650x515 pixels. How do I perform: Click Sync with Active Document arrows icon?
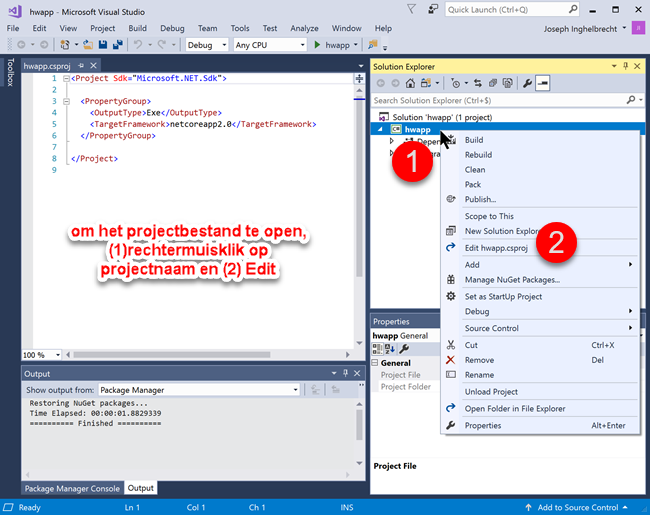pyautogui.click(x=478, y=83)
